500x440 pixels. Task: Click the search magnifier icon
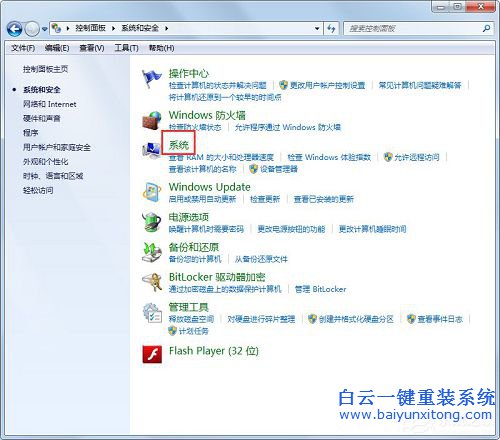486,29
